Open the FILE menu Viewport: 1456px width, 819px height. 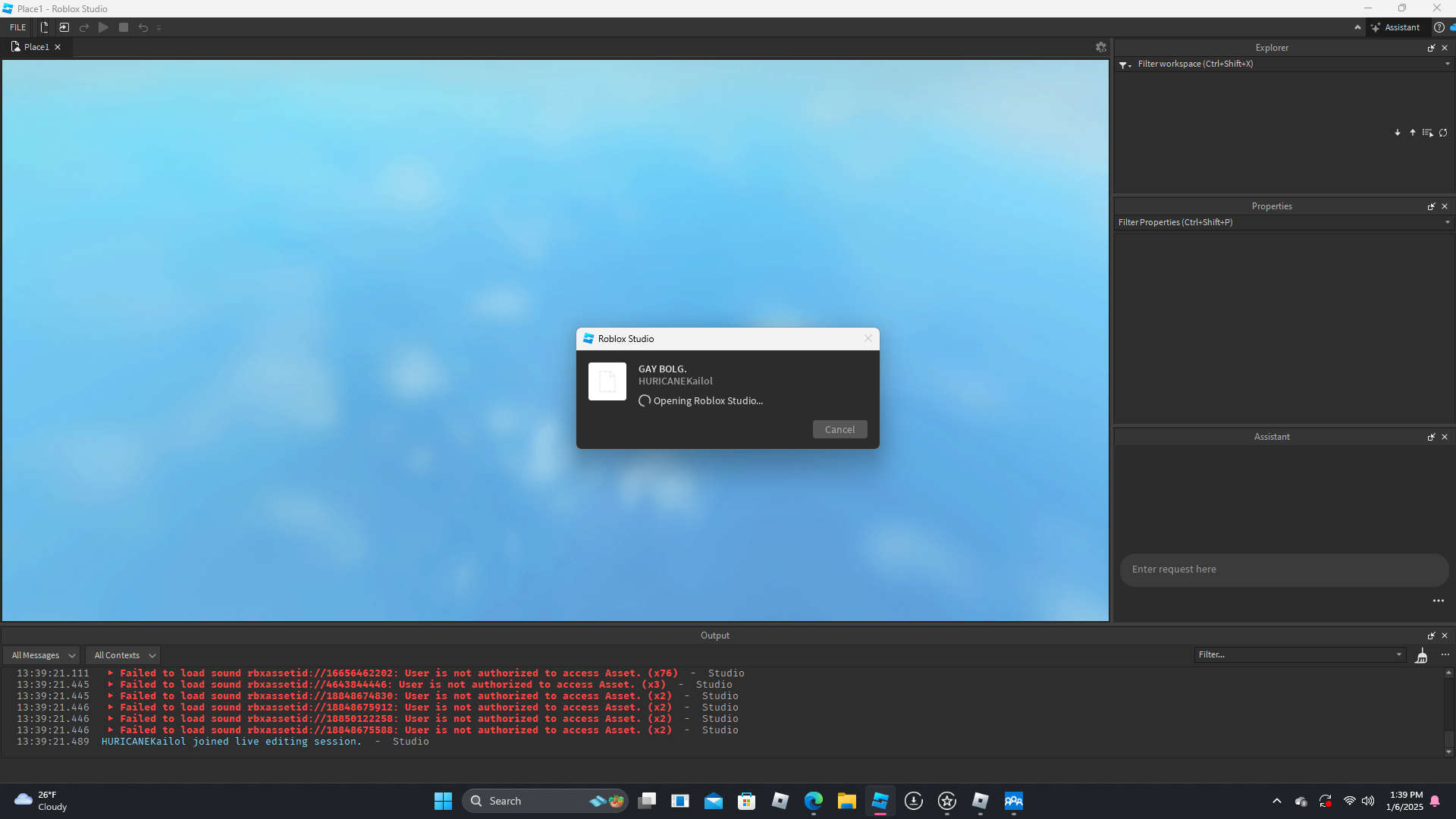click(x=17, y=27)
